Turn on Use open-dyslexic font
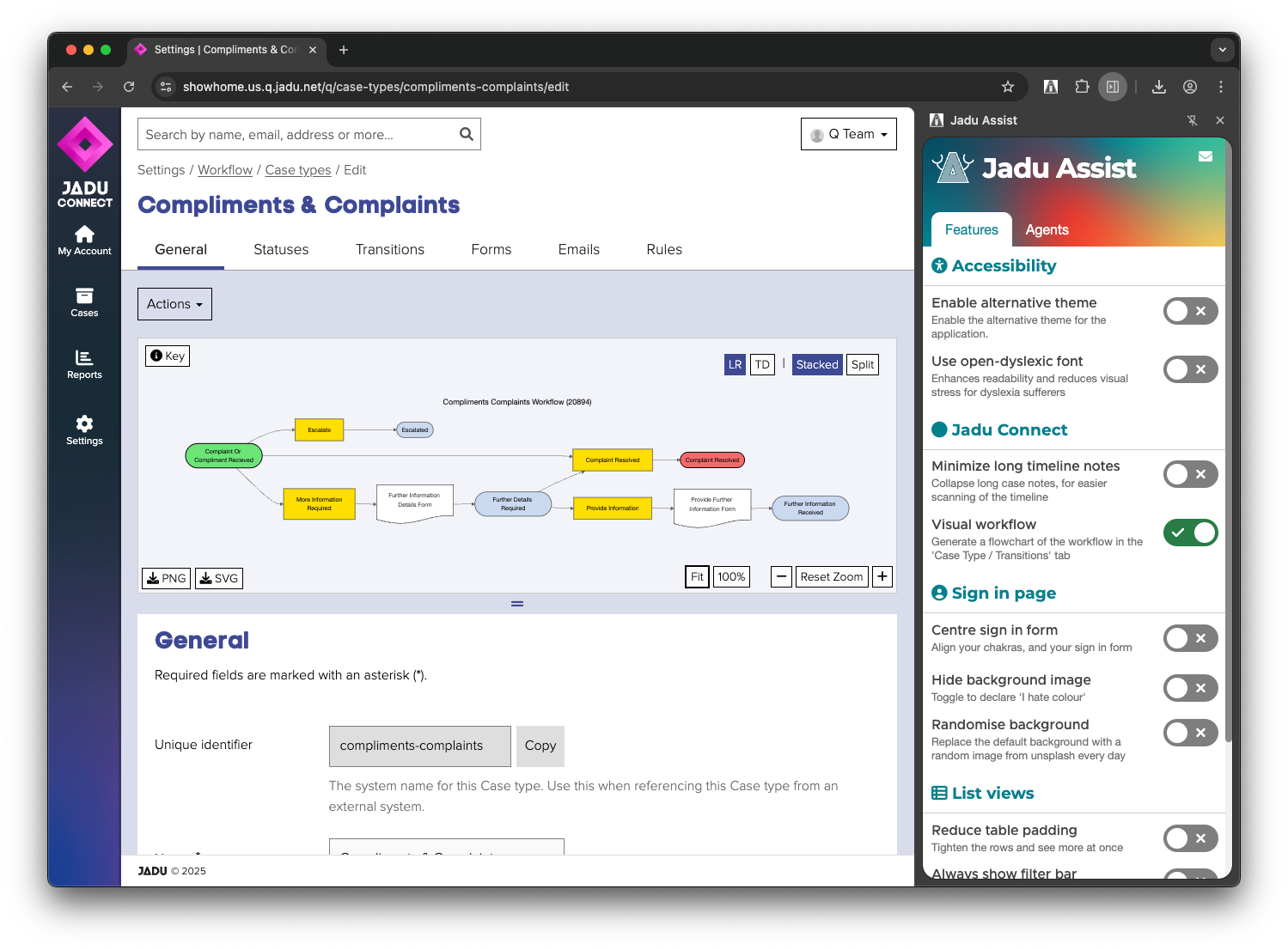The image size is (1288, 950). tap(1190, 369)
